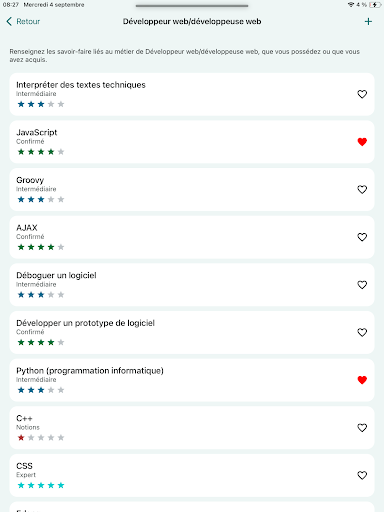Set the C++ rating to two stars
Image resolution: width=384 pixels, height=512 pixels.
(31, 438)
